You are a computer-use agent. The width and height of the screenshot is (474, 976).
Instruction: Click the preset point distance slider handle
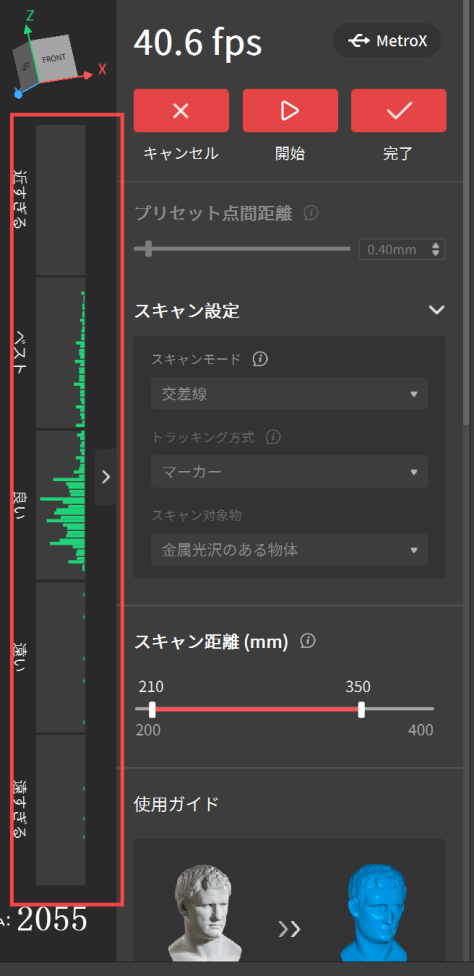click(148, 248)
